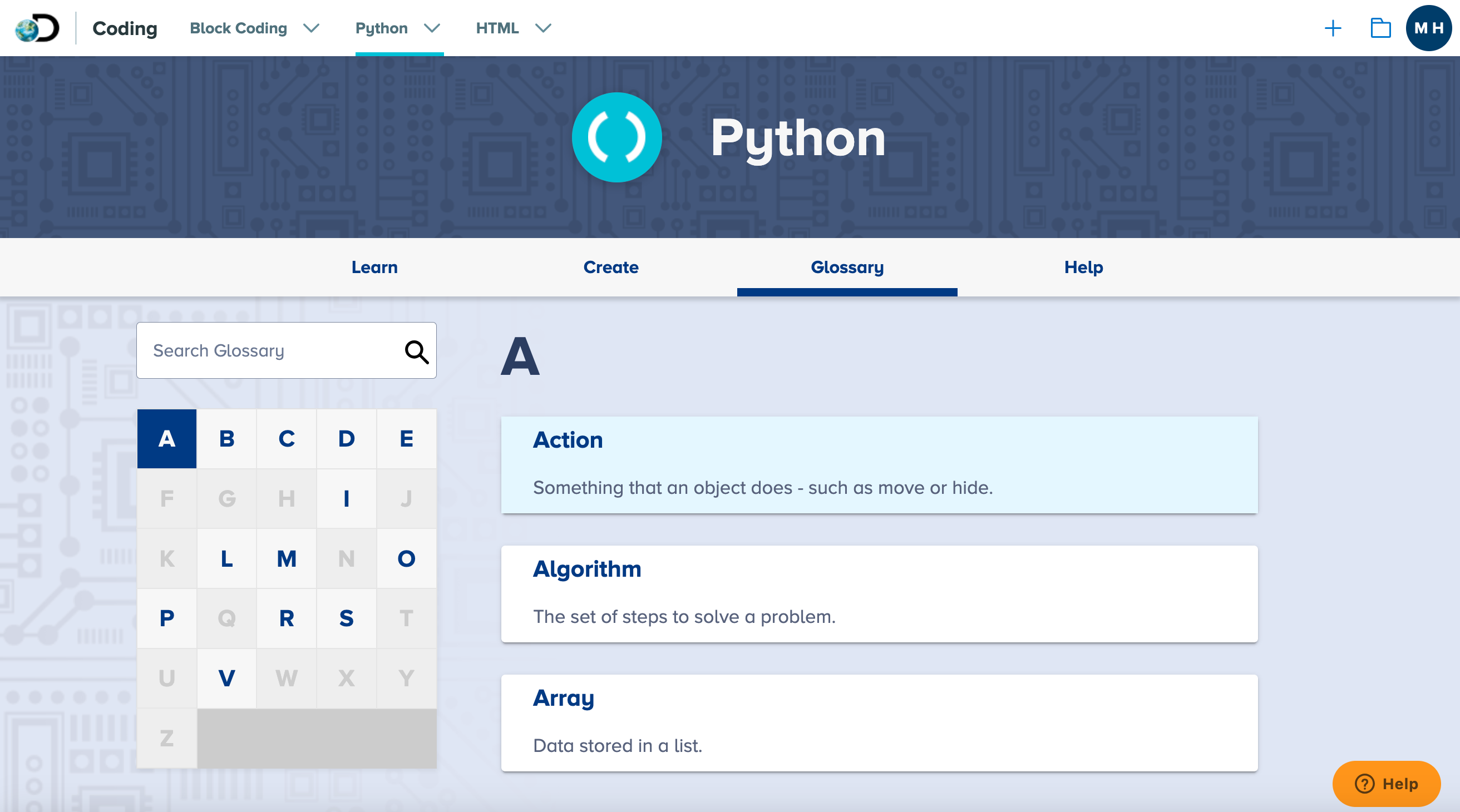Screen dimensions: 1460x812
Task: Select the Glossary tab
Action: [x=847, y=267]
